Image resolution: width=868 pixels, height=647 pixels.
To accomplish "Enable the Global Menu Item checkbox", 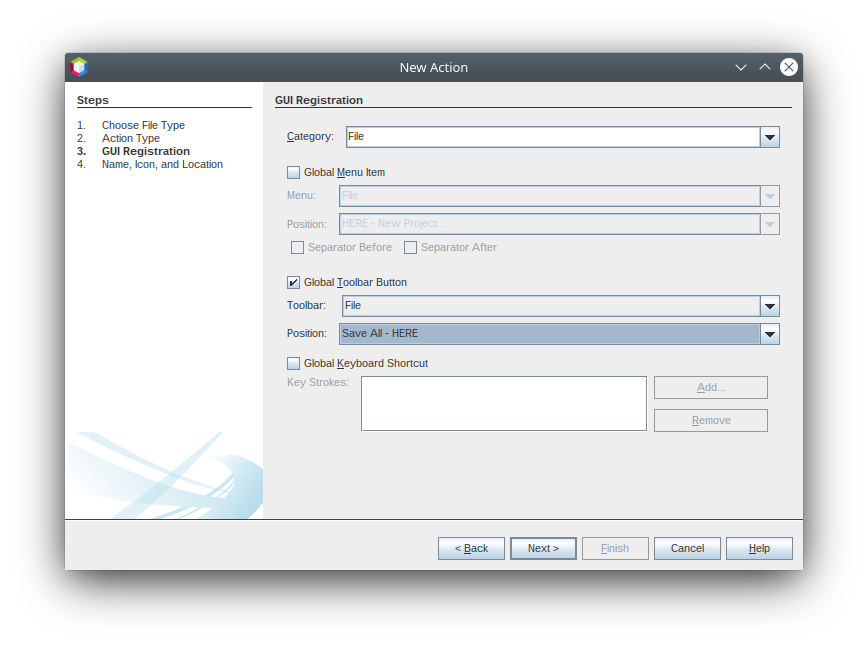I will [x=294, y=172].
